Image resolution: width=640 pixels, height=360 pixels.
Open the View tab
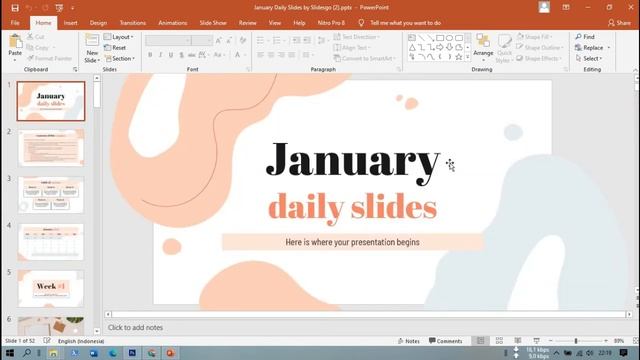pyautogui.click(x=275, y=23)
